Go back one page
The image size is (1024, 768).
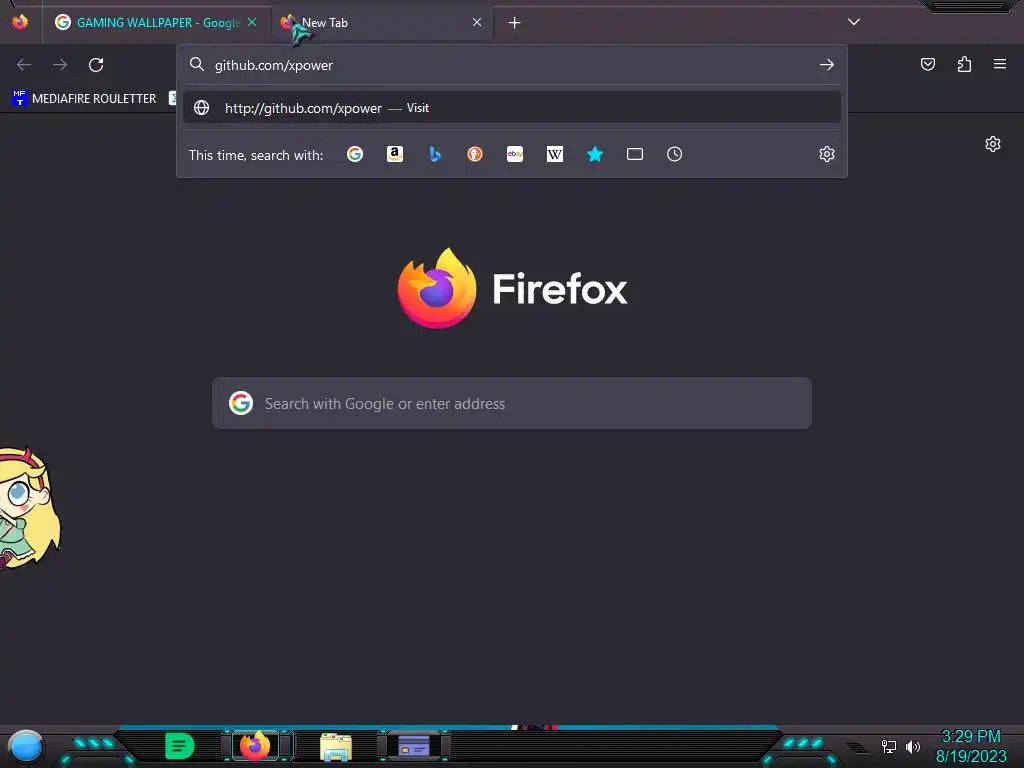pos(24,65)
